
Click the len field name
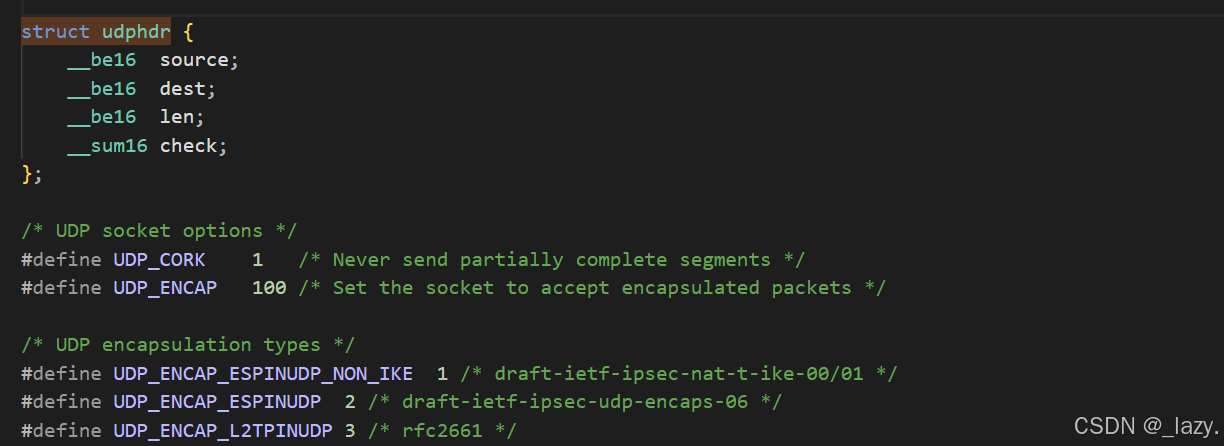tap(178, 117)
